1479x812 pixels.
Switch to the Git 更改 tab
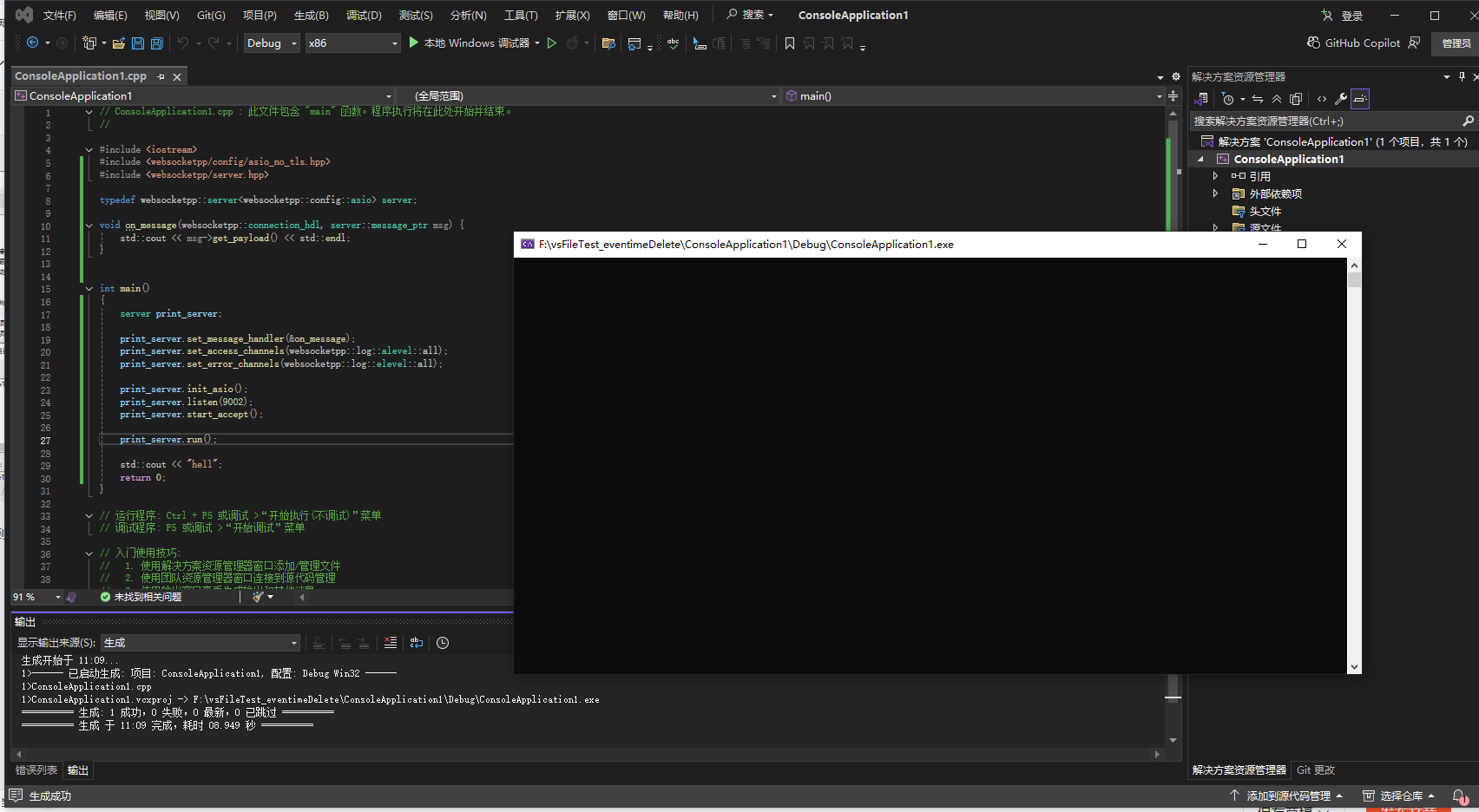(x=1316, y=770)
